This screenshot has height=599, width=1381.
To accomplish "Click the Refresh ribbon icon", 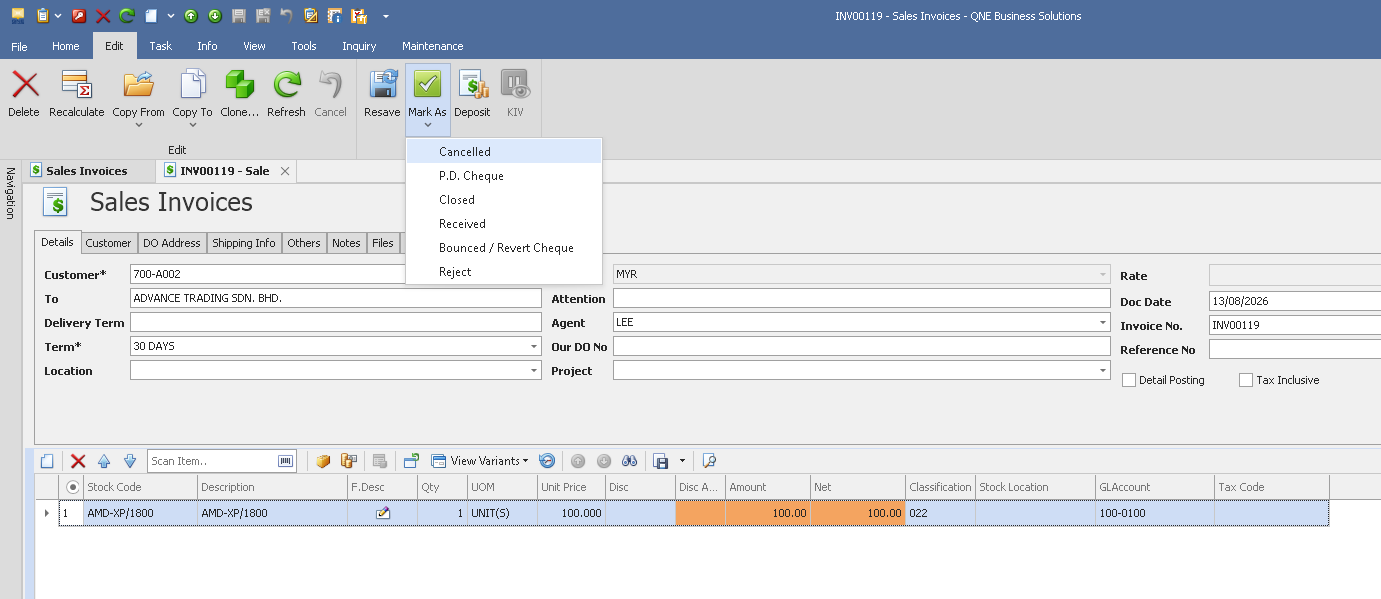I will pyautogui.click(x=286, y=85).
